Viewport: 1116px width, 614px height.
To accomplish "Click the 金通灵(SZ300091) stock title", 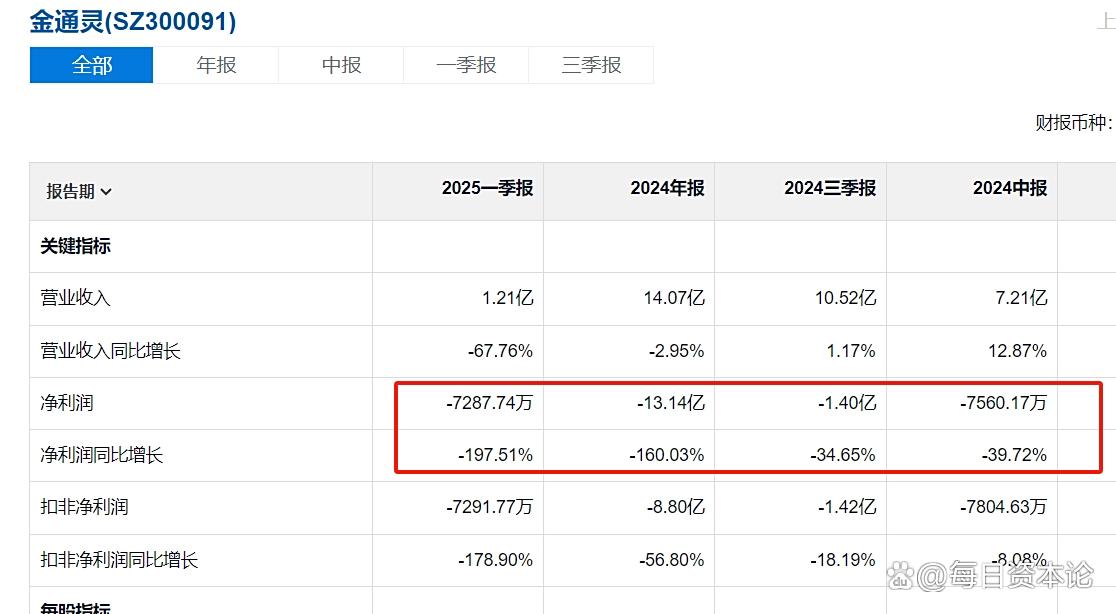I will point(133,21).
